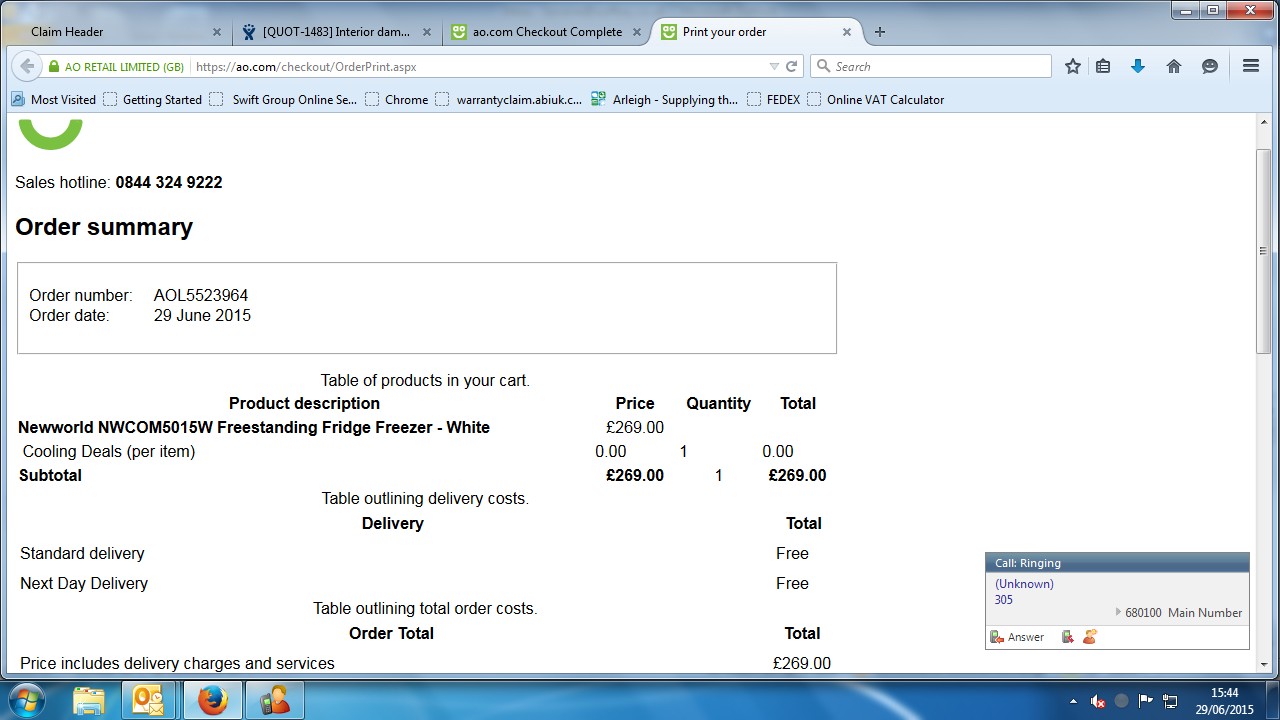Click the Newworld NWCOM5015W product description
This screenshot has width=1280, height=720.
coord(254,428)
